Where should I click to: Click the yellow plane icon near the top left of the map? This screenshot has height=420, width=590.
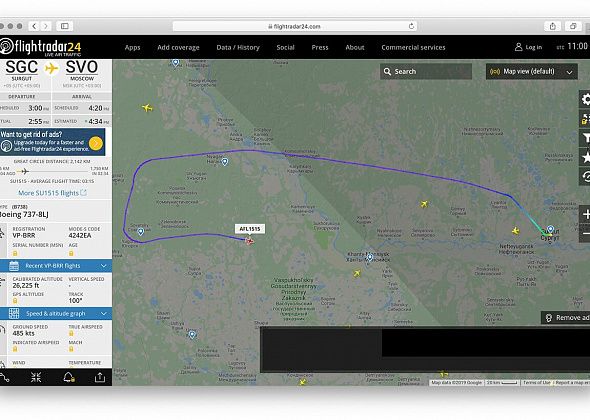[x=147, y=108]
